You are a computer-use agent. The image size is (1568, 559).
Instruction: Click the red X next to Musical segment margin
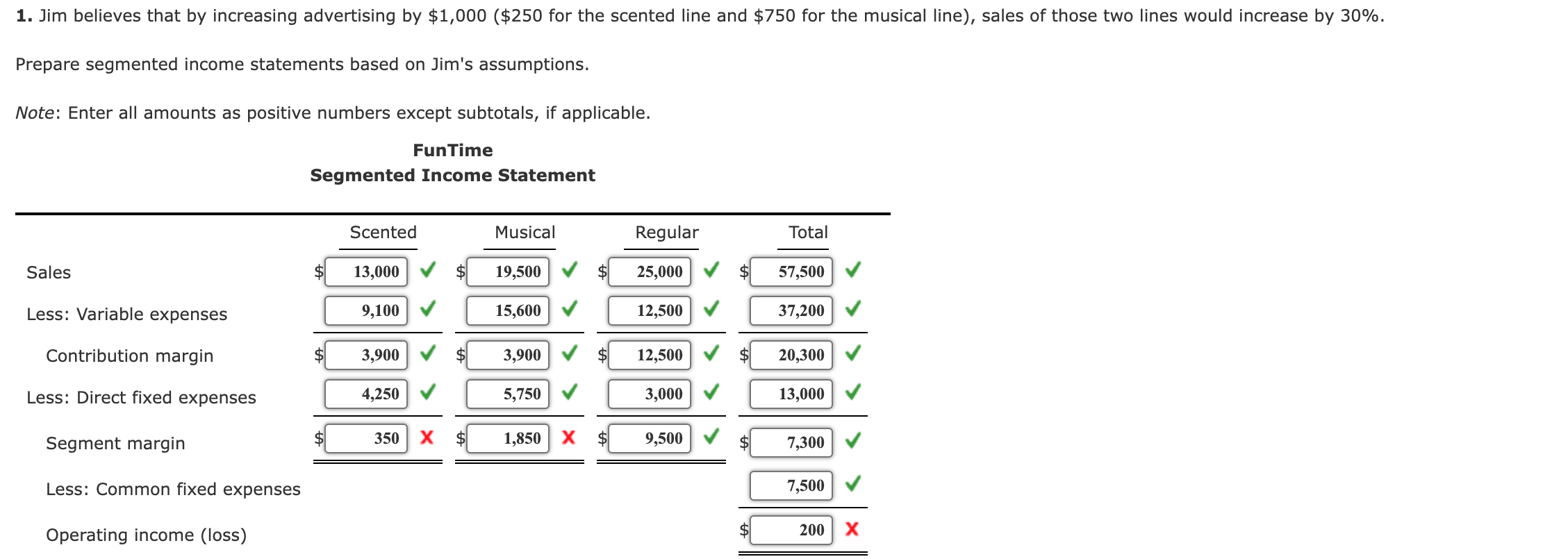pyautogui.click(x=568, y=438)
